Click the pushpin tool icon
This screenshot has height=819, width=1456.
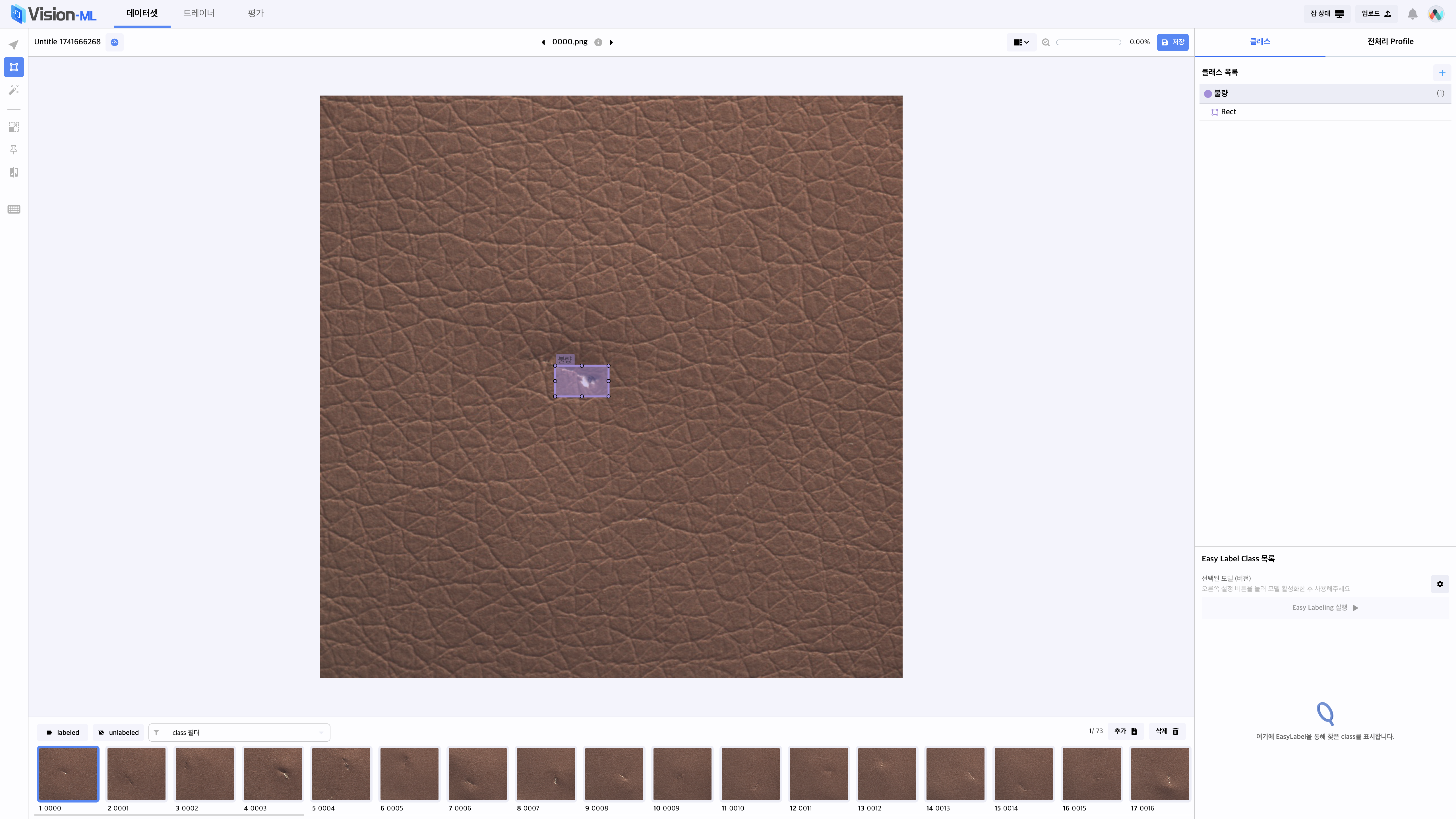coord(14,150)
